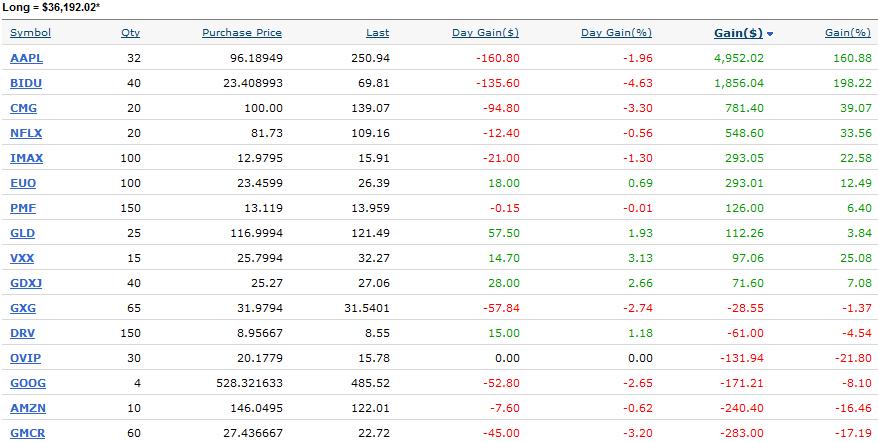Screen dimensions: 878x442
Task: Sort by Gain(%) column header
Action: [x=848, y=32]
